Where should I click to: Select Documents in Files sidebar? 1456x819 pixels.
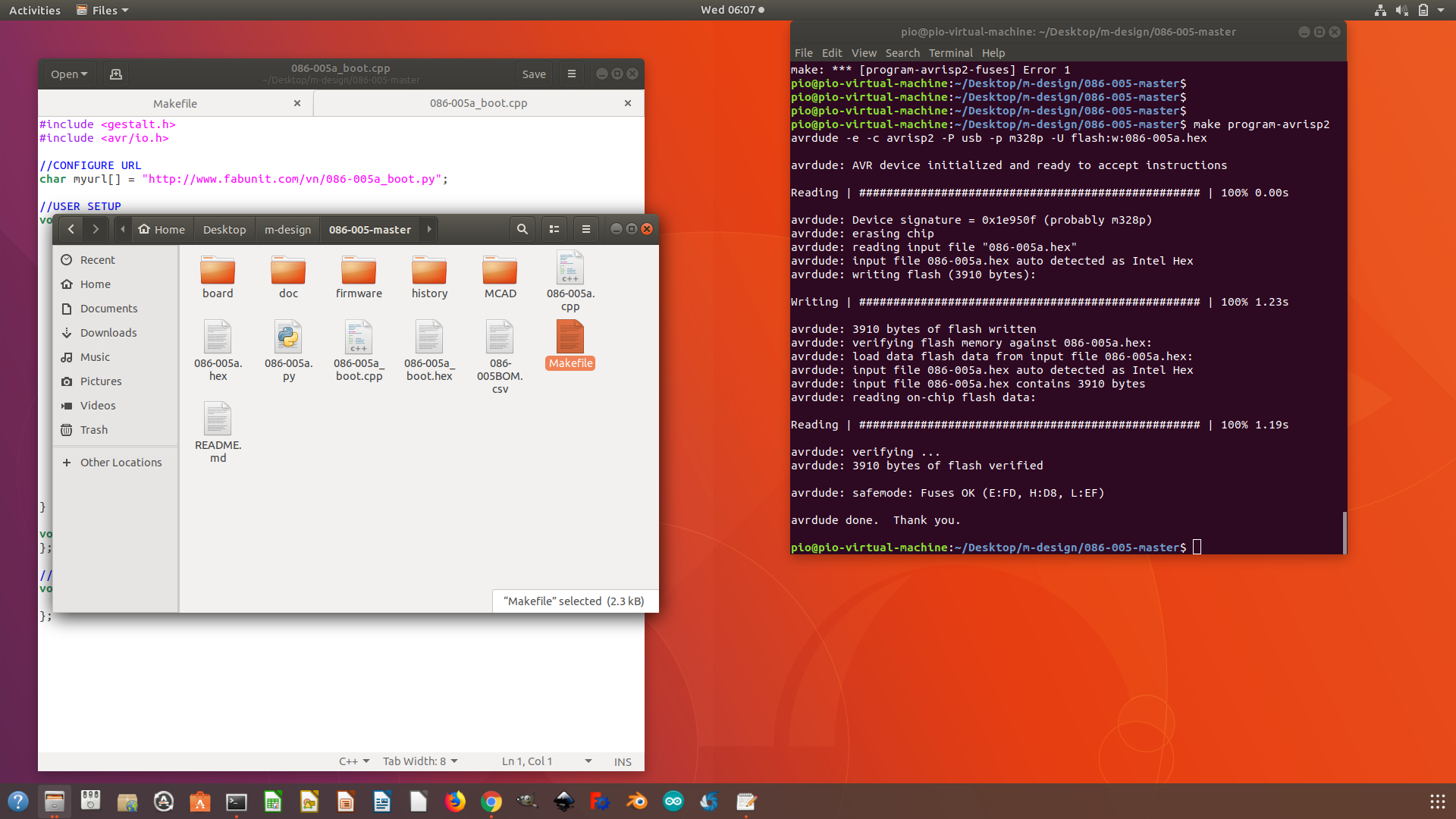tap(115, 309)
